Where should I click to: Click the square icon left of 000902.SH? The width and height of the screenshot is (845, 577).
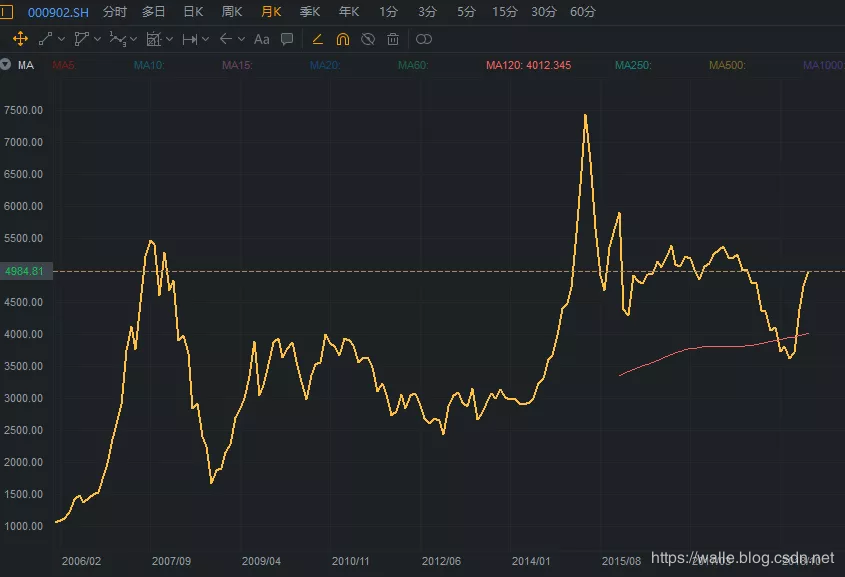pyautogui.click(x=6, y=11)
